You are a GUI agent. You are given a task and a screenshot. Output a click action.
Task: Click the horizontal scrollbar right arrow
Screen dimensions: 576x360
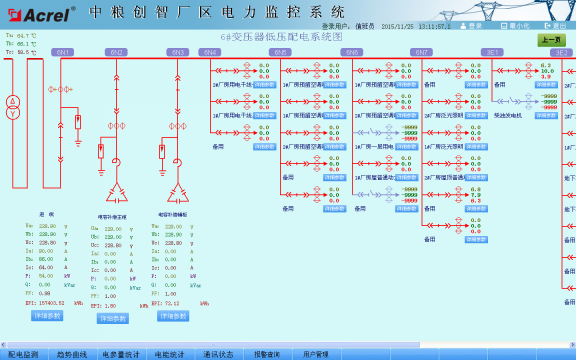(x=573, y=345)
